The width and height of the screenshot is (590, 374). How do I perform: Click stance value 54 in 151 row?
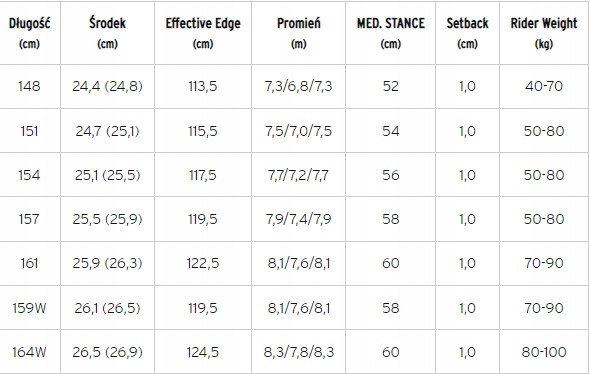click(x=391, y=131)
